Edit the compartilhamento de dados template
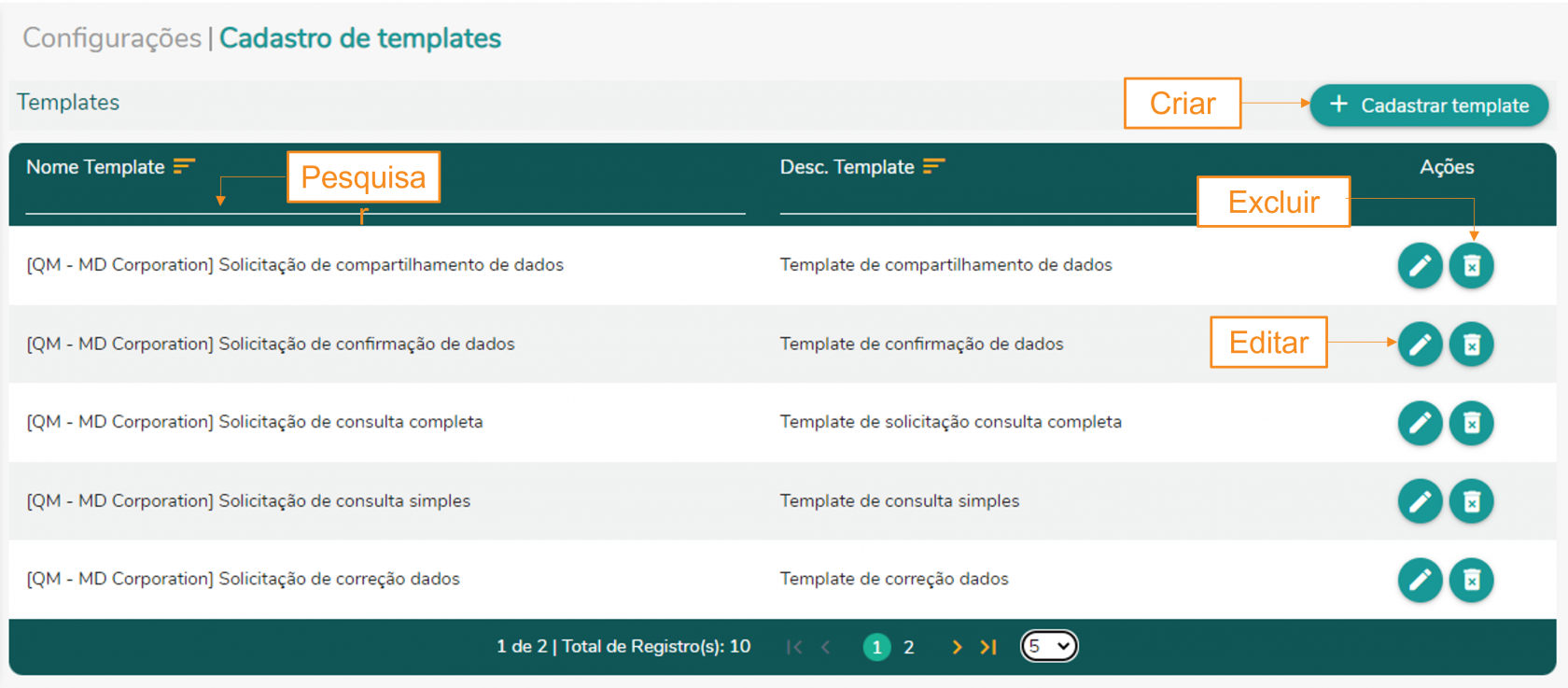The width and height of the screenshot is (1568, 688). coord(1421,266)
